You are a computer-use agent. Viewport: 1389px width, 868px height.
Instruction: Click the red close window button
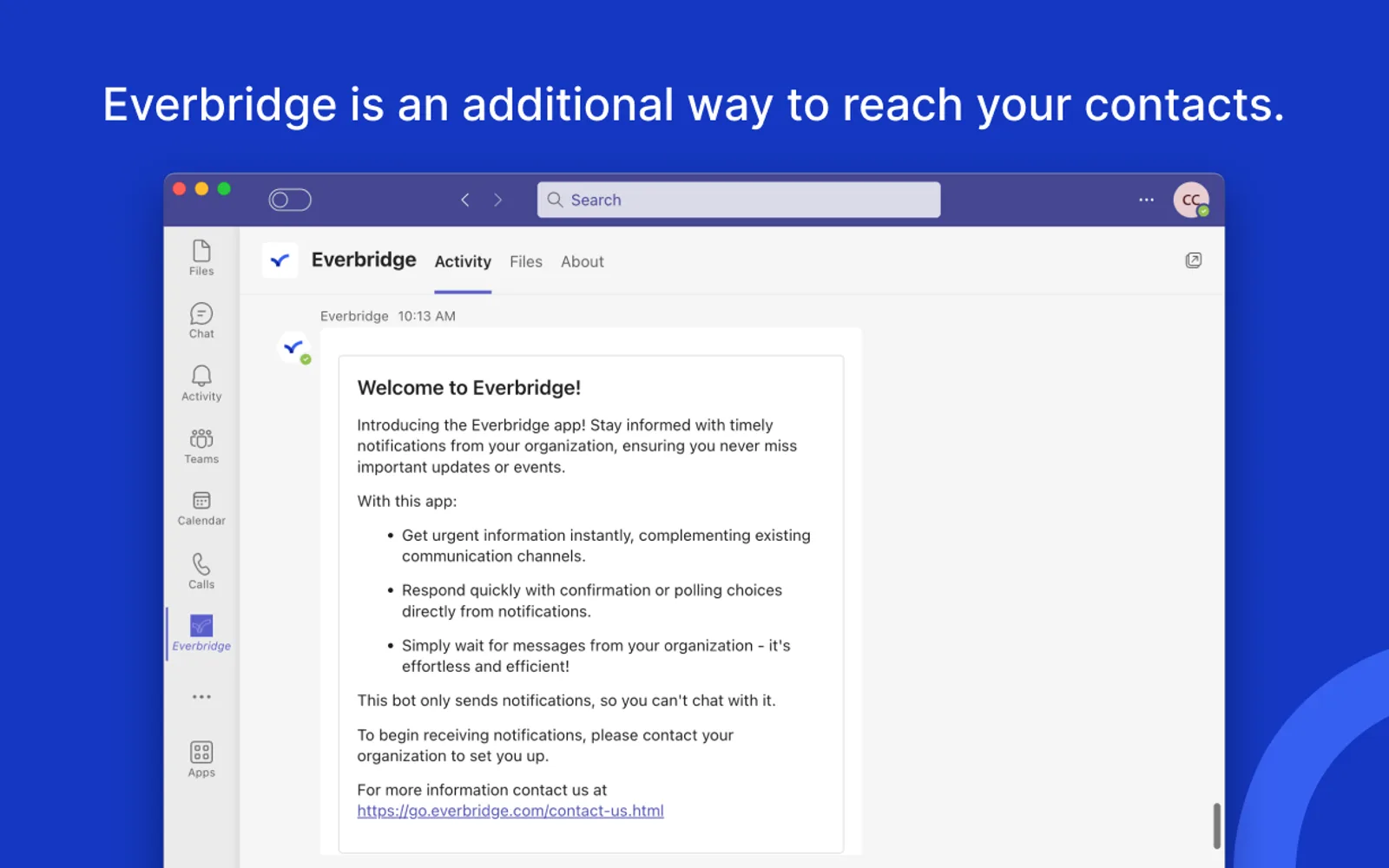click(x=180, y=188)
